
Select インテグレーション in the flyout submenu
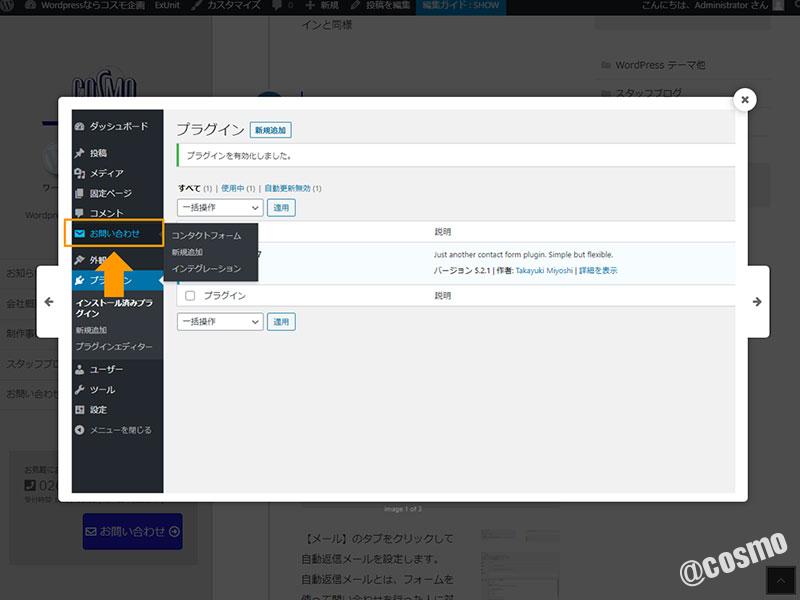tap(206, 269)
